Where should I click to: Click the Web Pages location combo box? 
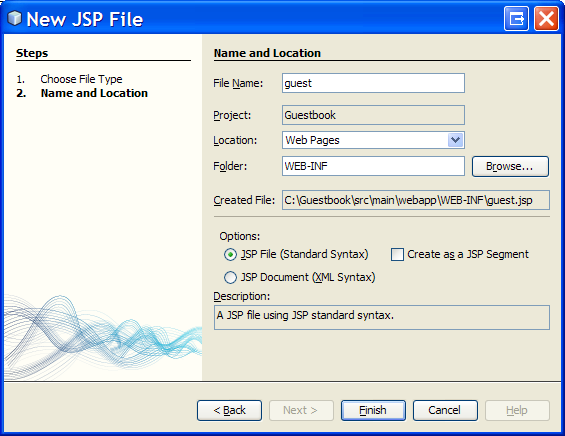point(373,140)
